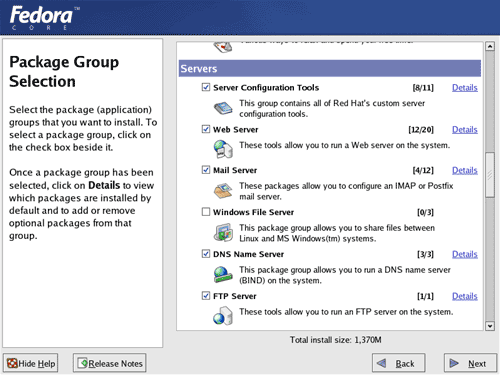Click the Fedora Core logo
The height and width of the screenshot is (375, 500).
point(44,18)
